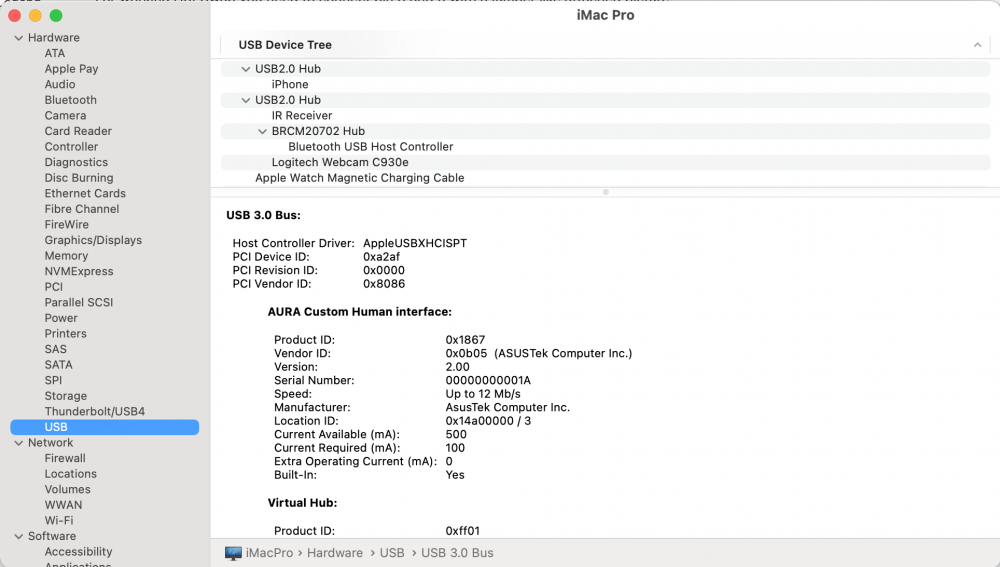The height and width of the screenshot is (567, 1000).
Task: Select SATA in the sidebar
Action: [x=59, y=365]
